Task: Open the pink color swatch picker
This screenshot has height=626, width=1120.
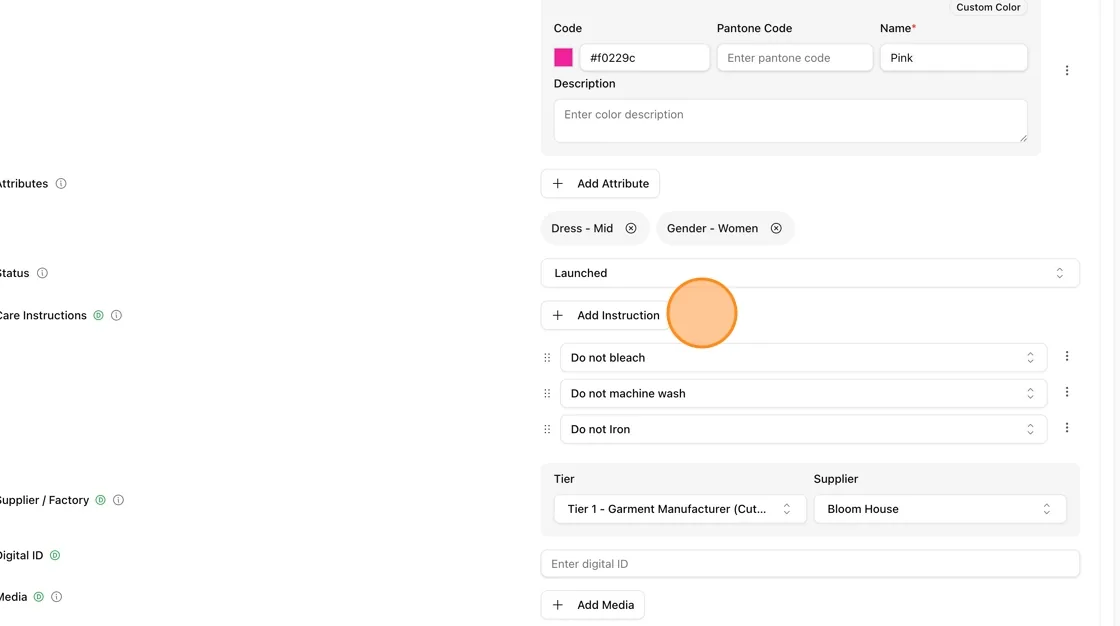Action: tap(563, 58)
